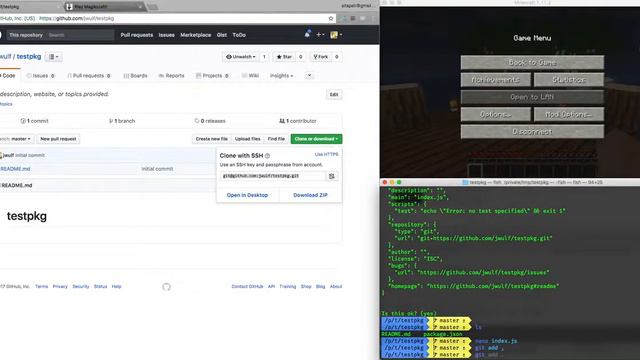640x360 pixels.
Task: Click the terminal green zoom button
Action: (399, 182)
